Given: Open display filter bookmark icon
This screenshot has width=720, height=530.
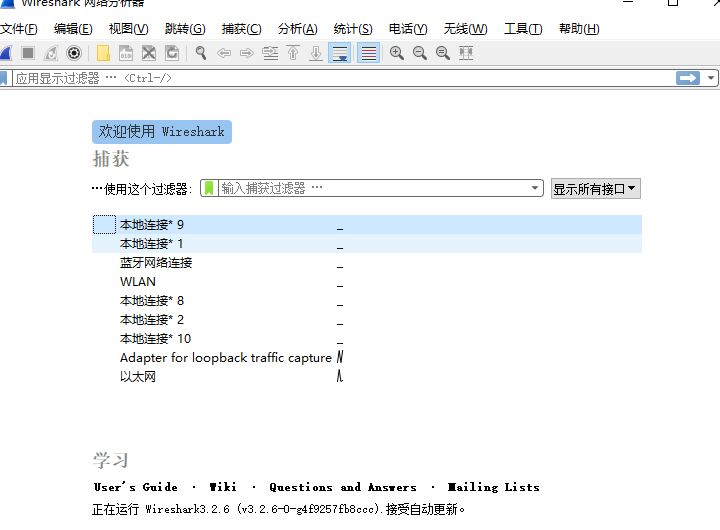Looking at the screenshot, I should [x=5, y=78].
